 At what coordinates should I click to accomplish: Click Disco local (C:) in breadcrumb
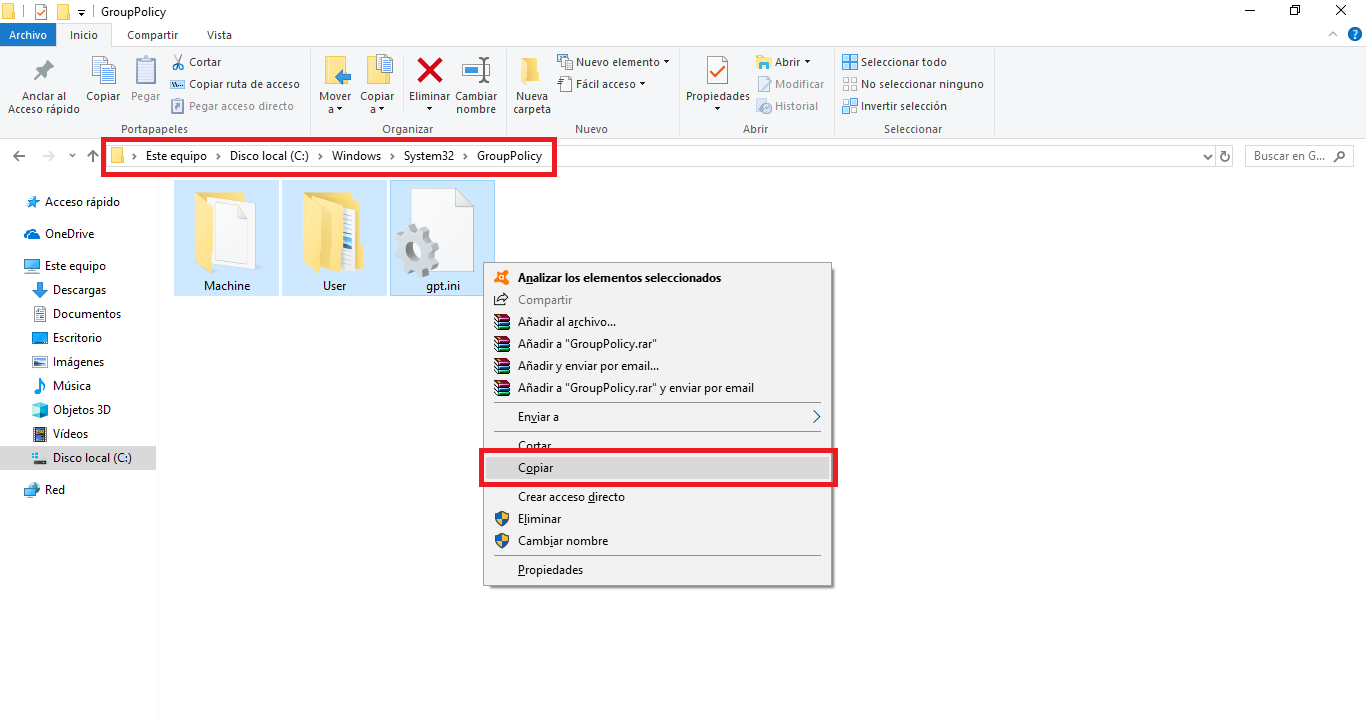coord(269,156)
